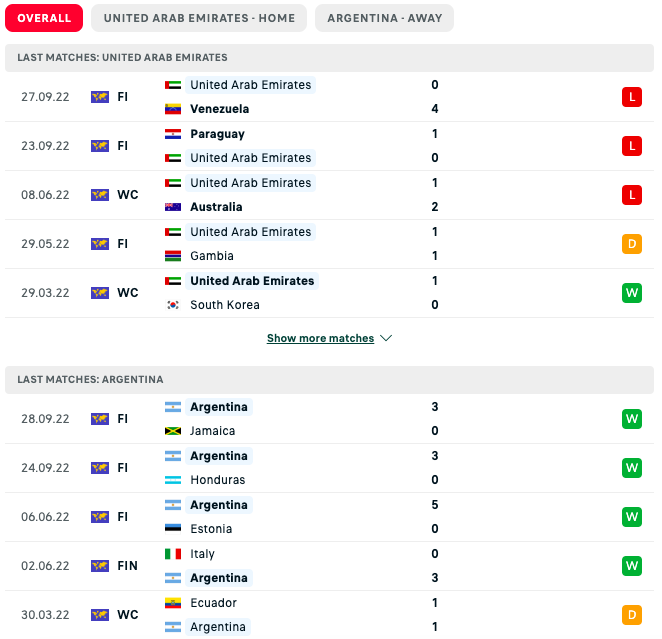Click the Ecuador flag icon
Viewport: 662px width, 639px height.
pos(173,603)
